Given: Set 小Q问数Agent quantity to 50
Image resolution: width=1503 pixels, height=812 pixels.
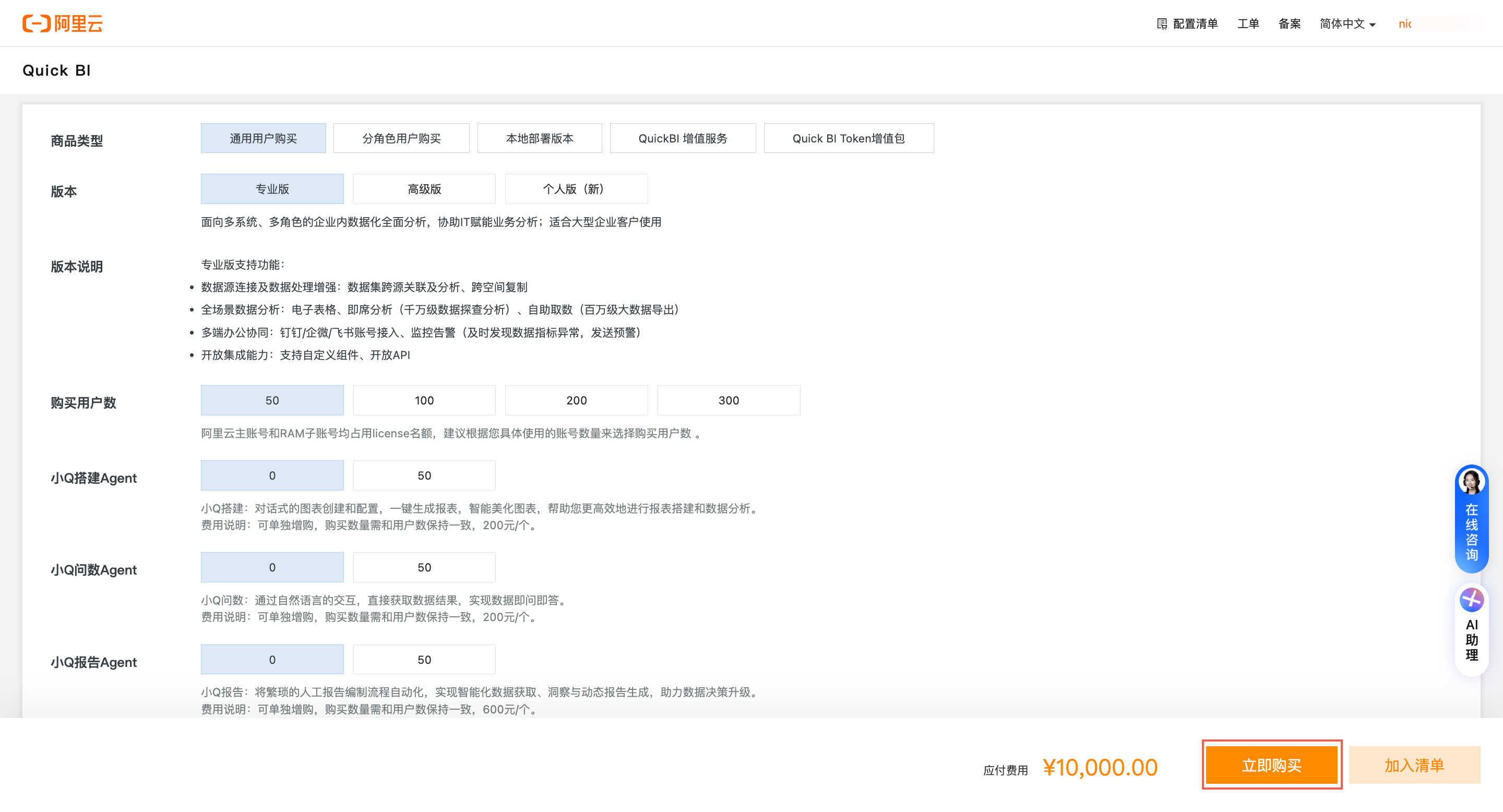Looking at the screenshot, I should [424, 567].
